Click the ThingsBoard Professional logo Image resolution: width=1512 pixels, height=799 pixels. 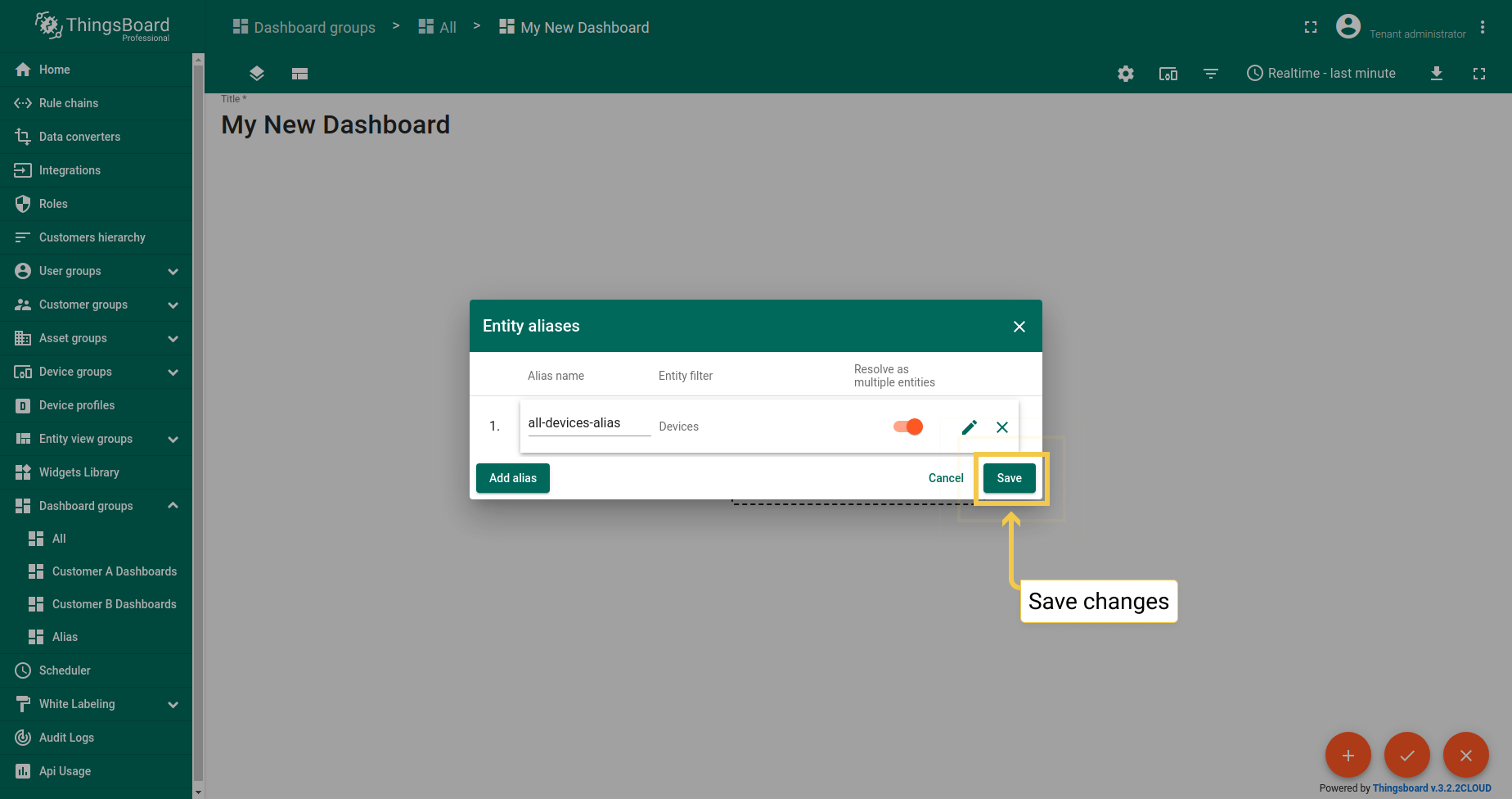(x=101, y=27)
